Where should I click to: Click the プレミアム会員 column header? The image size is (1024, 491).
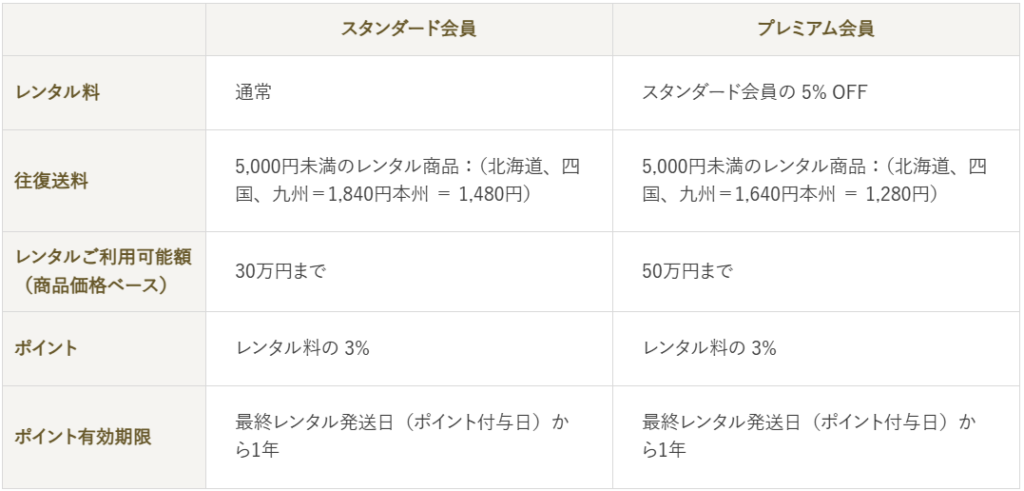pyautogui.click(x=815, y=29)
